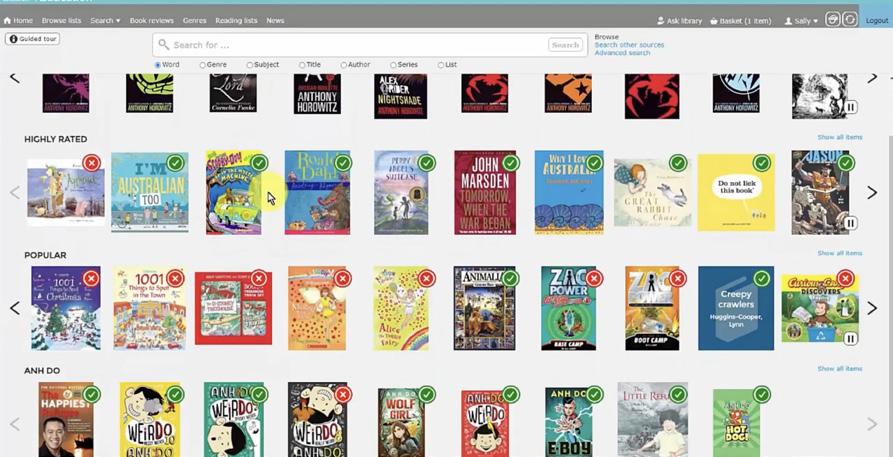Click the Ask library link text
The width and height of the screenshot is (893, 457).
tap(684, 21)
